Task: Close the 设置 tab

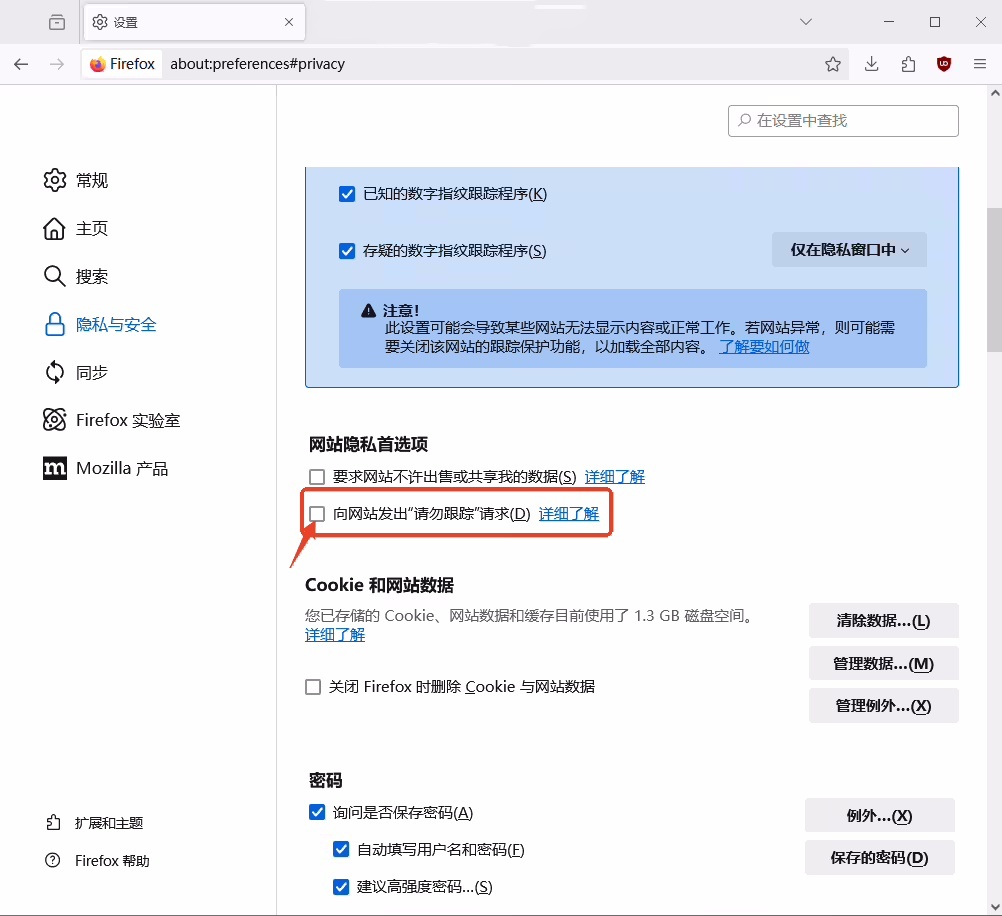Action: 289,22
